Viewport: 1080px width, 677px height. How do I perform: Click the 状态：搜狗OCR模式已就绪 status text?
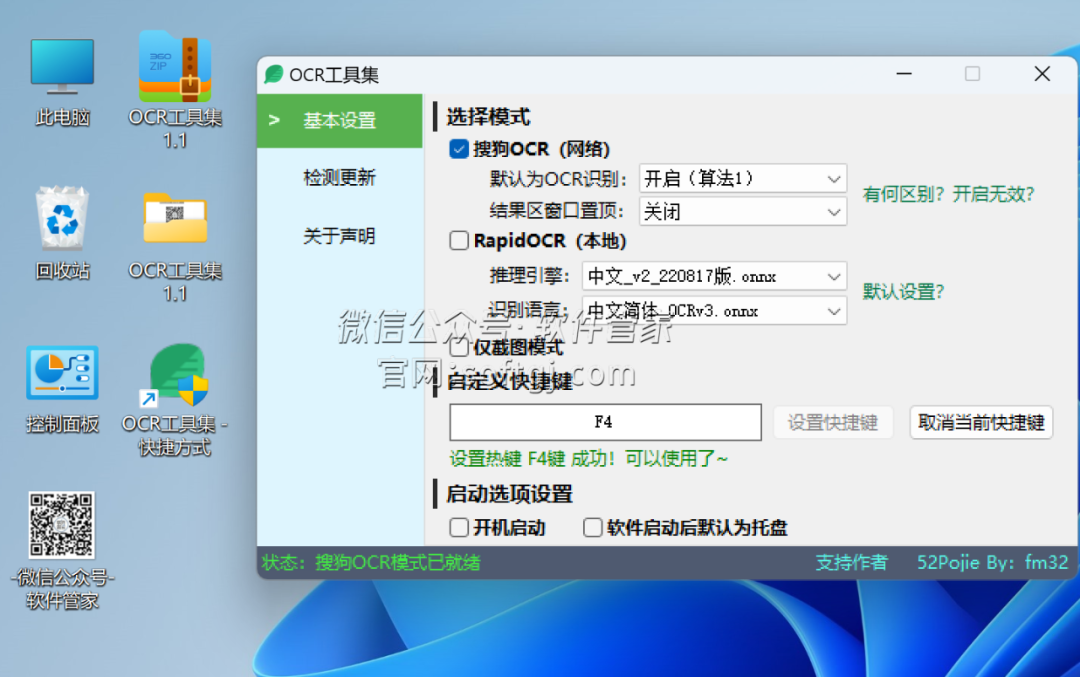point(371,563)
